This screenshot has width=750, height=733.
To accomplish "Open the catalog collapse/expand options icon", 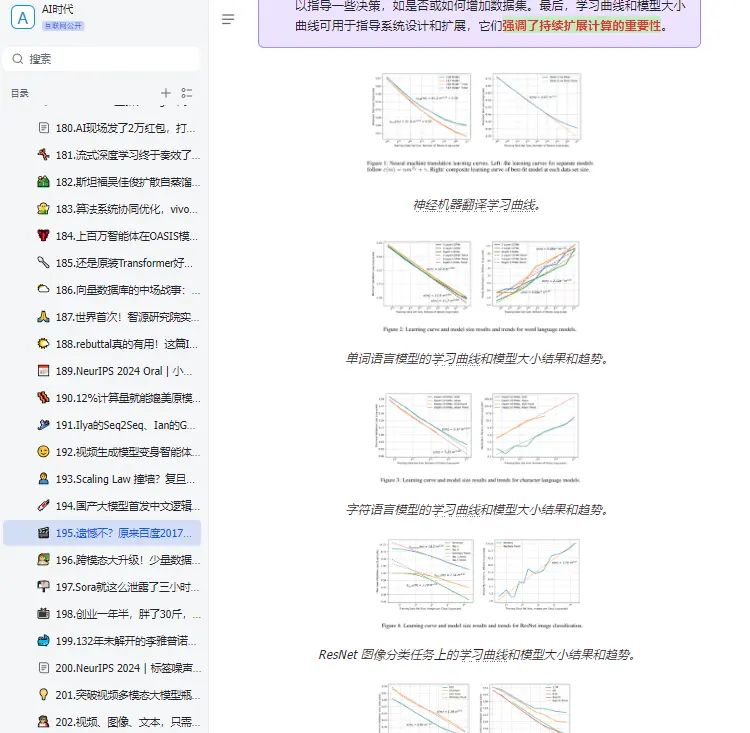I will click(187, 93).
